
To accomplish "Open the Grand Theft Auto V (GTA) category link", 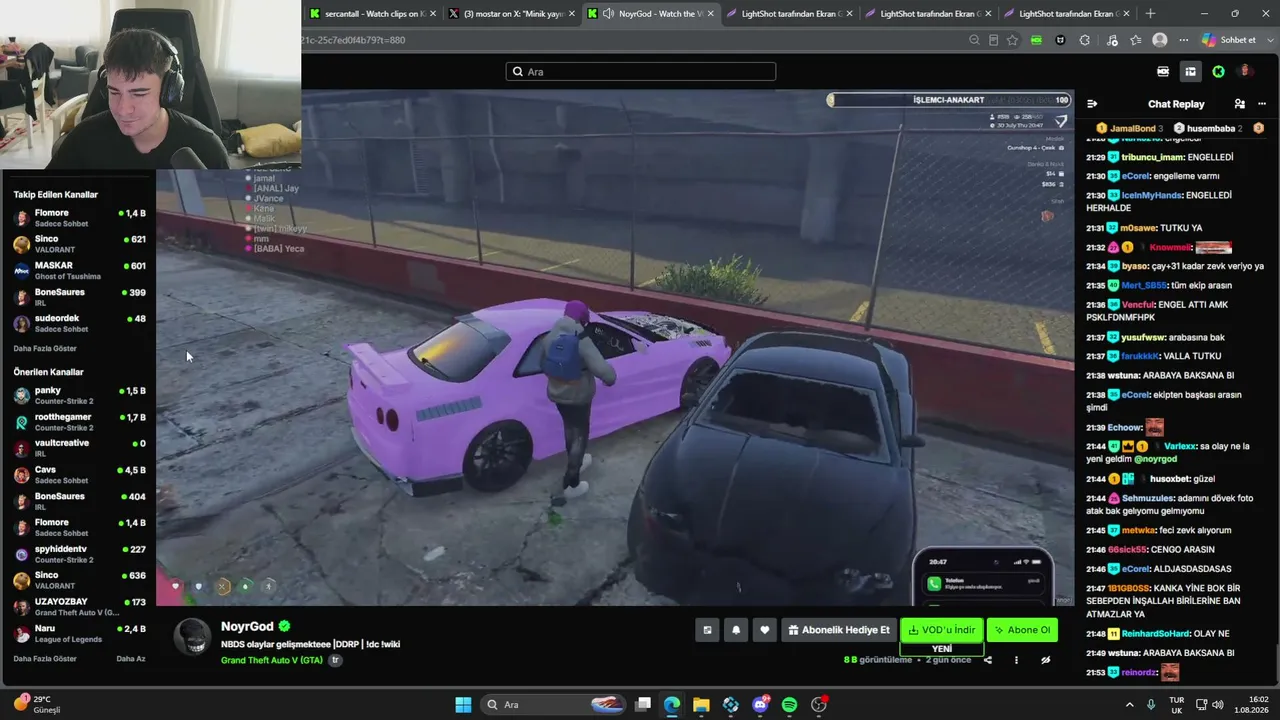I will tap(272, 660).
